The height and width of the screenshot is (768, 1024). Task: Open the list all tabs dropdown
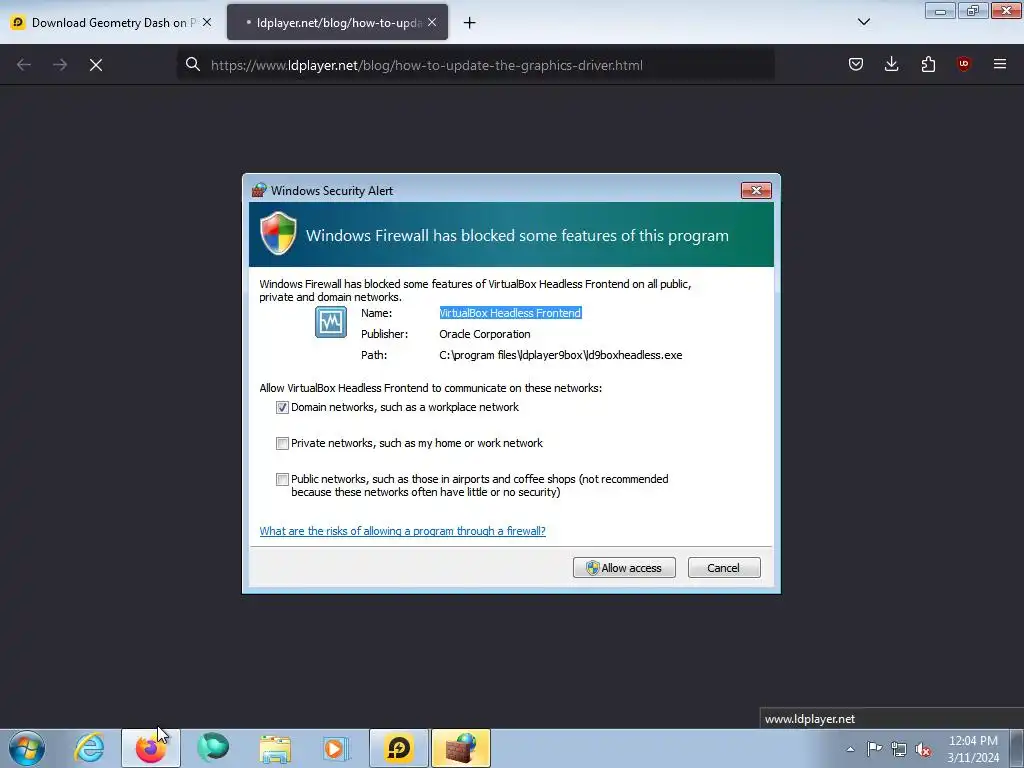[864, 22]
